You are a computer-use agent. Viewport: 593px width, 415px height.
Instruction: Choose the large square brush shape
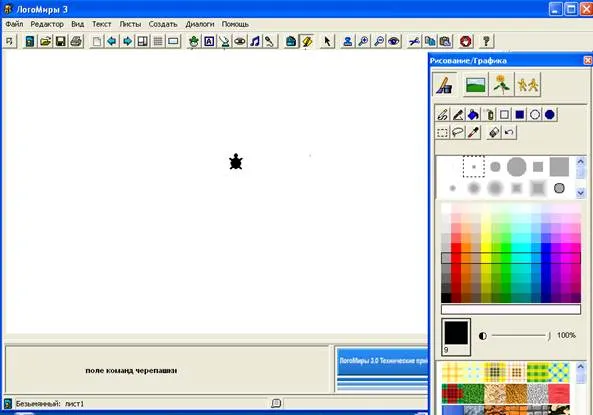pos(559,166)
